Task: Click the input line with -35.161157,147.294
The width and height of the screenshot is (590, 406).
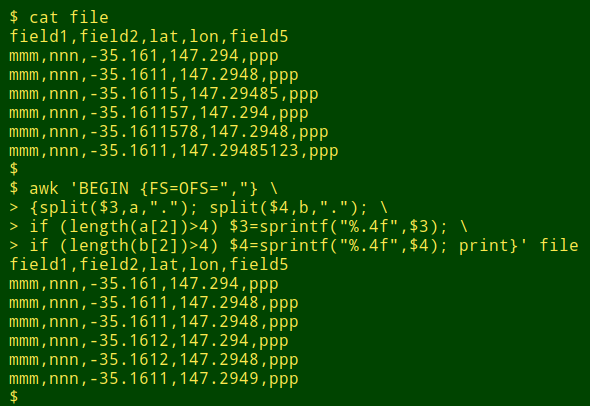Action: [159, 113]
